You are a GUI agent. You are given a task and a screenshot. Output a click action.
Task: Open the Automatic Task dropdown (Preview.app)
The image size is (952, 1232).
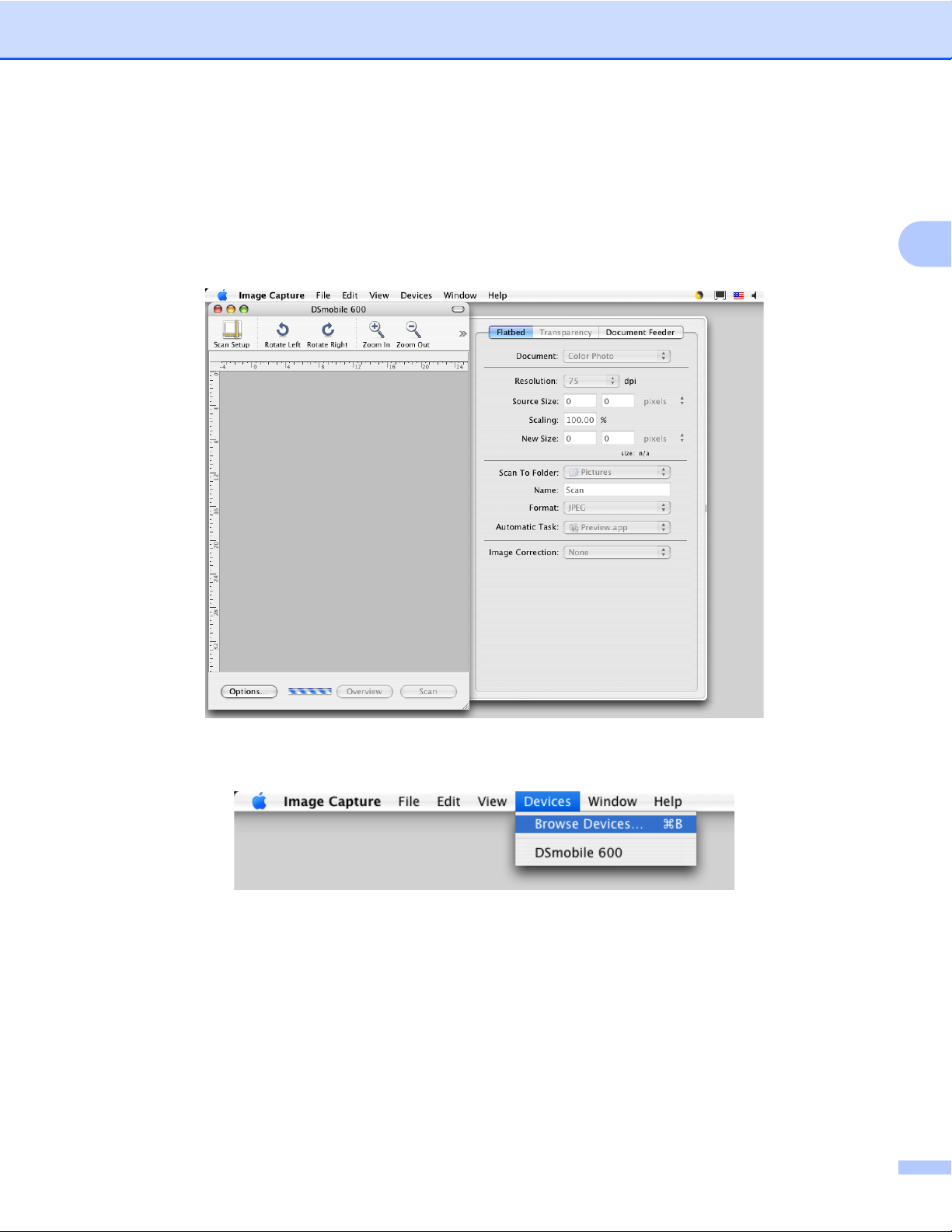tap(616, 527)
